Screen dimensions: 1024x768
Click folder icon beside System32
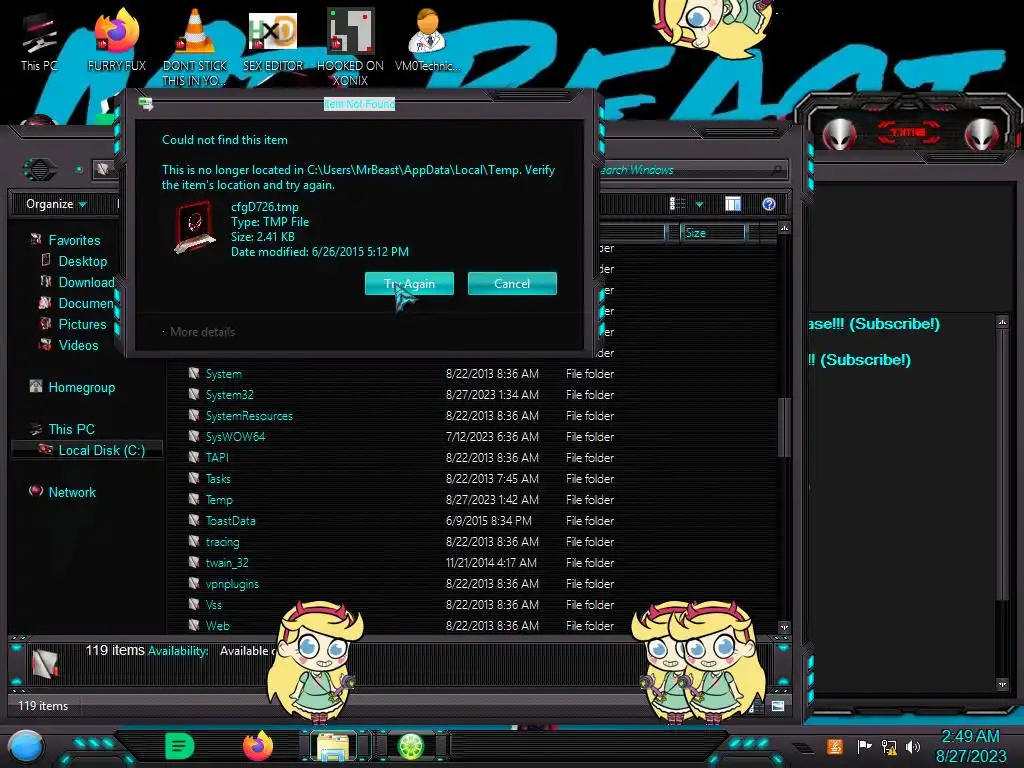pos(193,394)
